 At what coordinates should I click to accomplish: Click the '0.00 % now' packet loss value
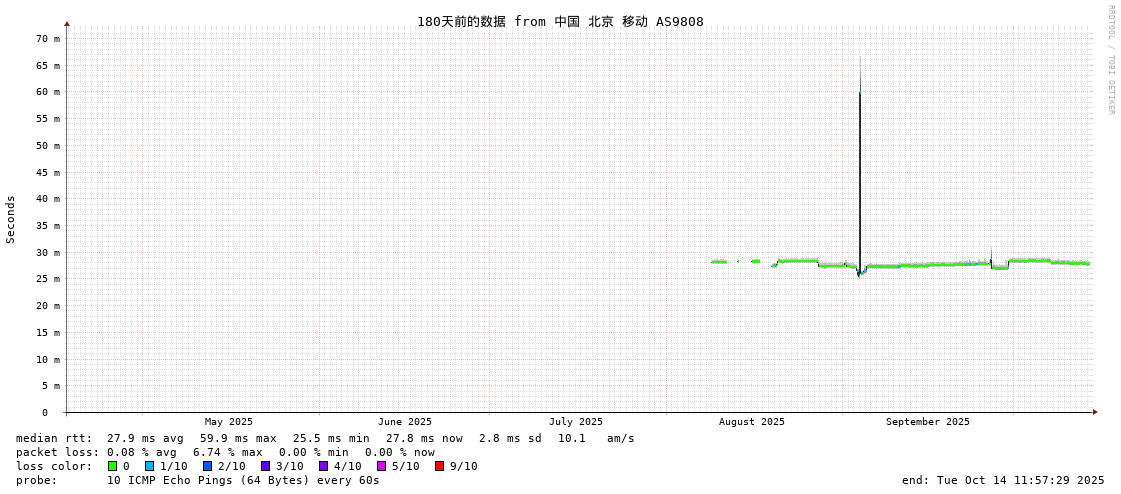click(400, 453)
